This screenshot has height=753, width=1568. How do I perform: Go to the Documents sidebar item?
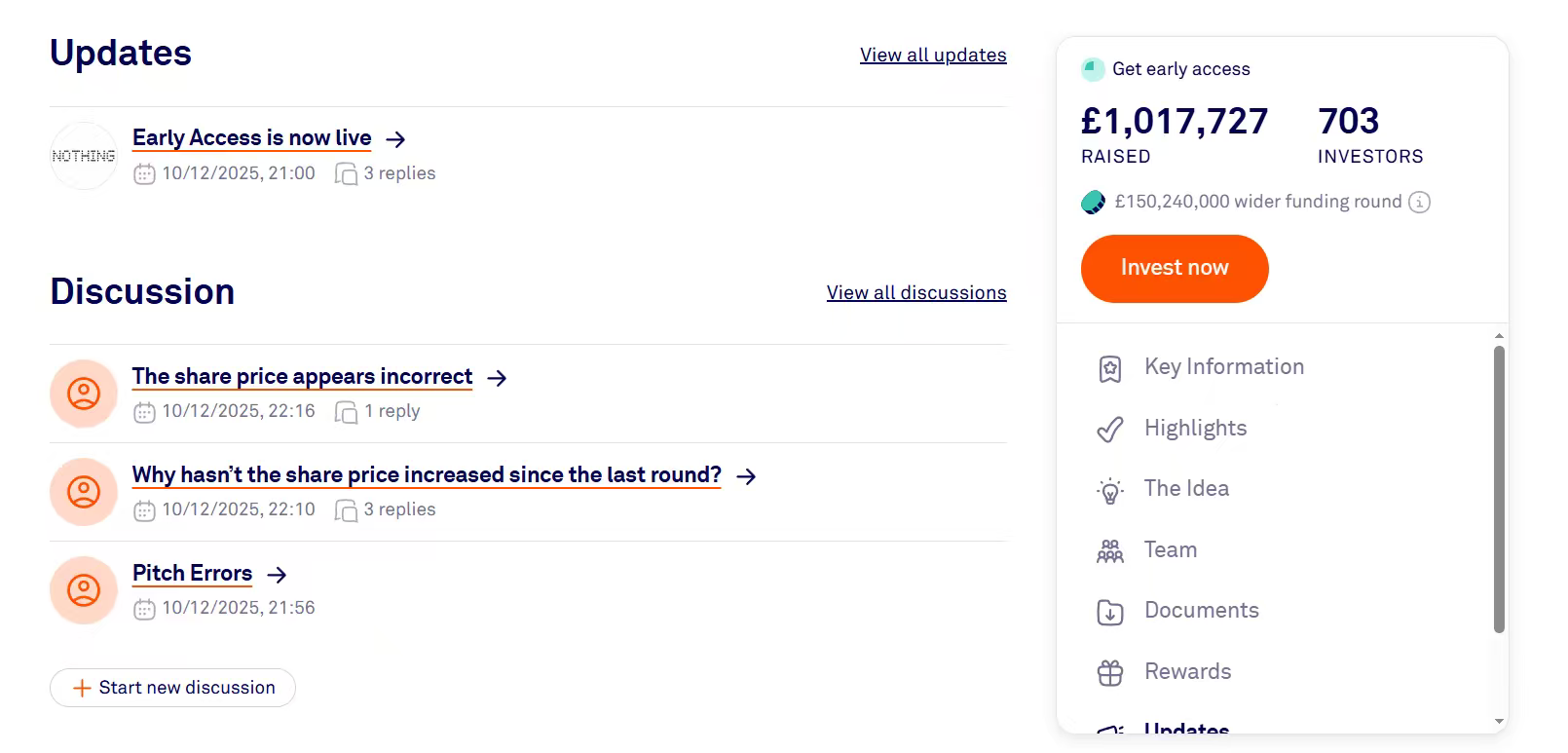1201,611
